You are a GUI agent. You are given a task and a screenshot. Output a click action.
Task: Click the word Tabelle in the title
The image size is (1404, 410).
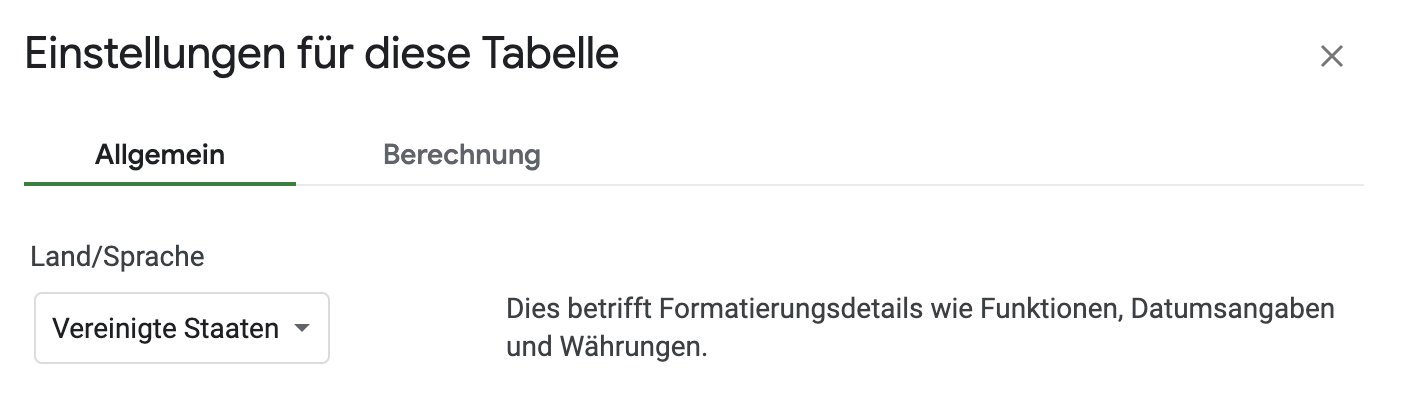(x=550, y=54)
